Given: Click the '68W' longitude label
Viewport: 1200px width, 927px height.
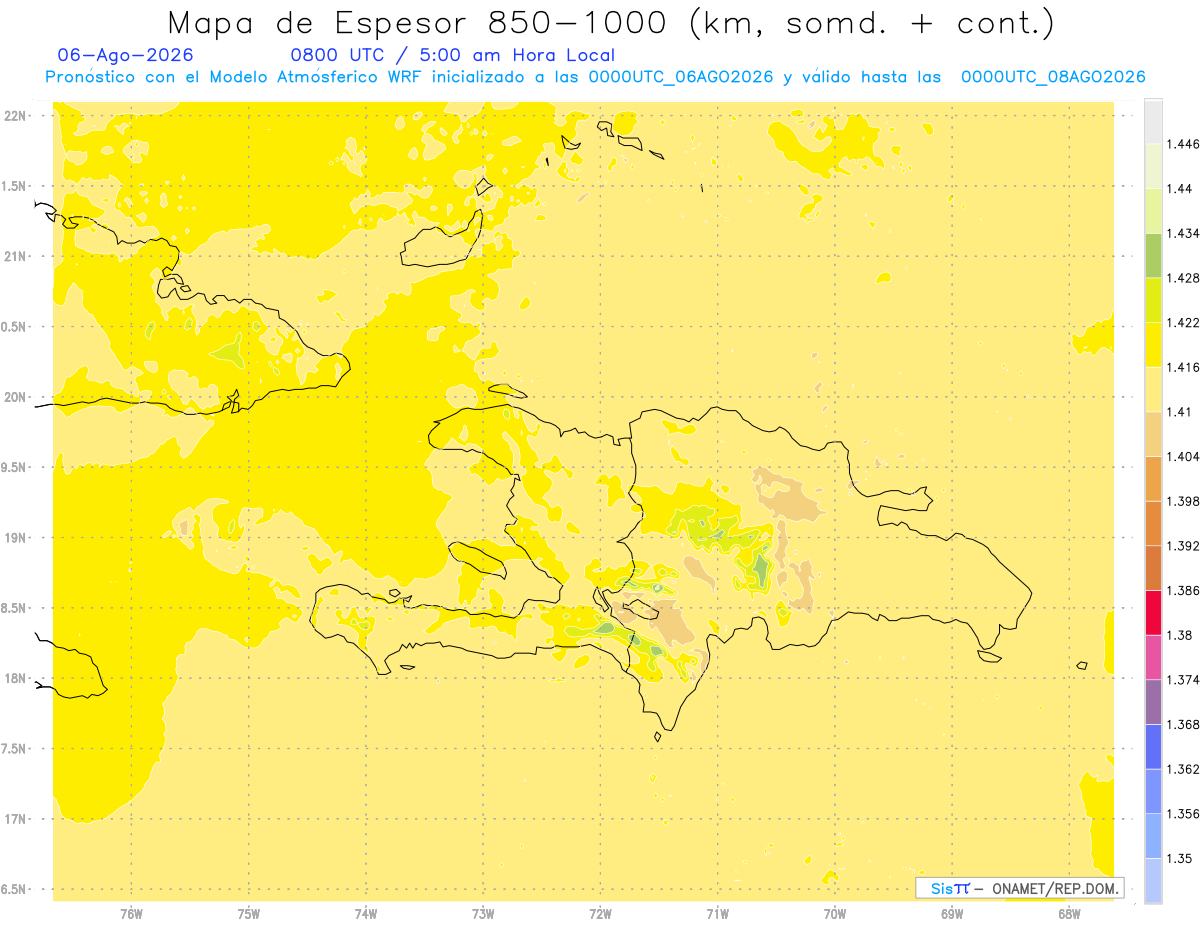Looking at the screenshot, I should tap(1069, 914).
